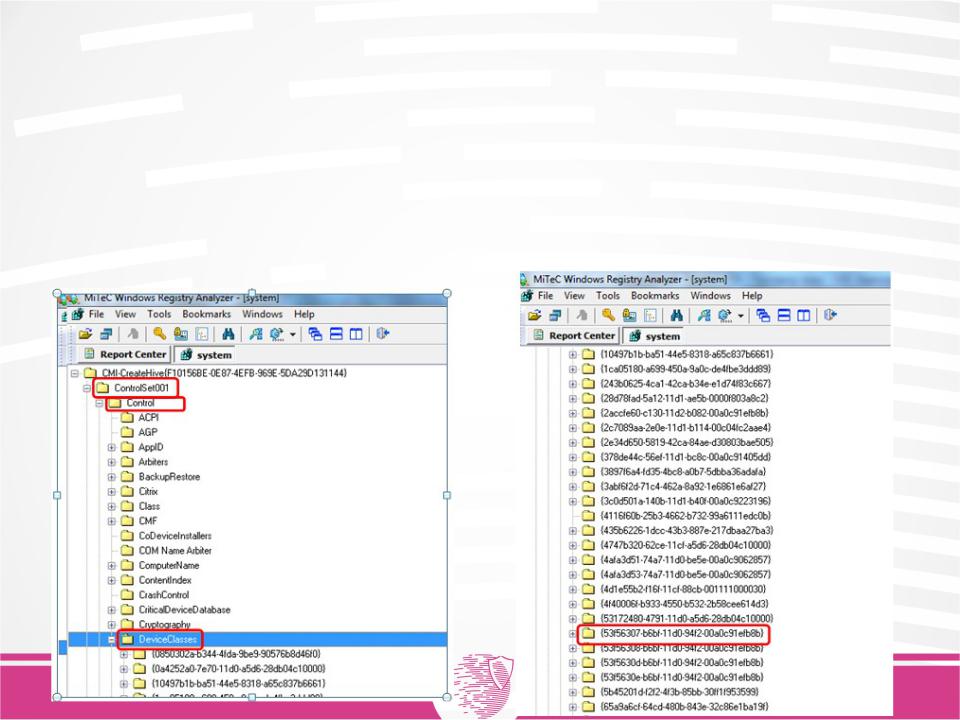This screenshot has height=720, width=960.
Task: Click Cascade windows icon in right window
Action: [x=763, y=315]
